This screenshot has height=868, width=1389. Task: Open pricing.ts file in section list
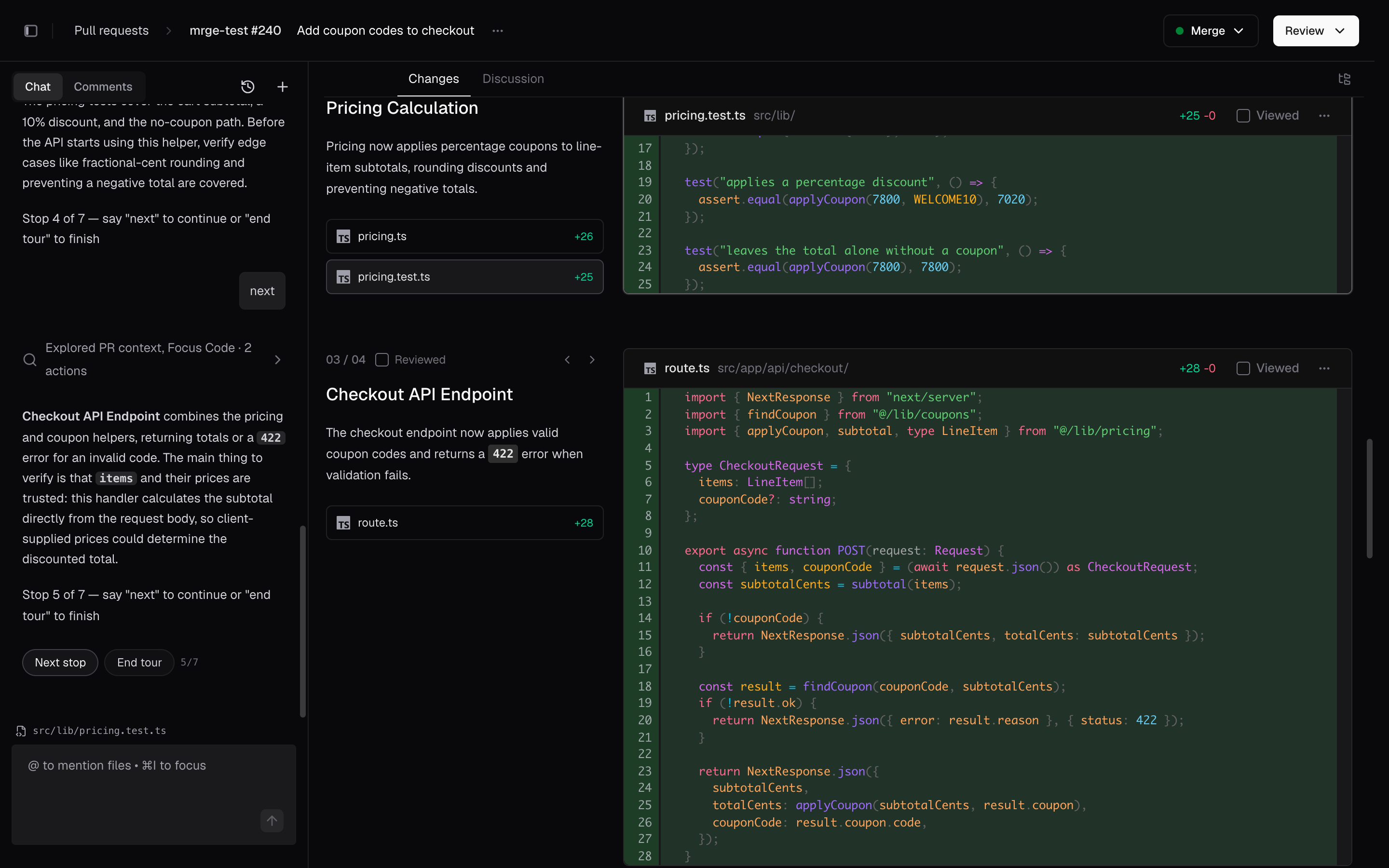(x=464, y=236)
